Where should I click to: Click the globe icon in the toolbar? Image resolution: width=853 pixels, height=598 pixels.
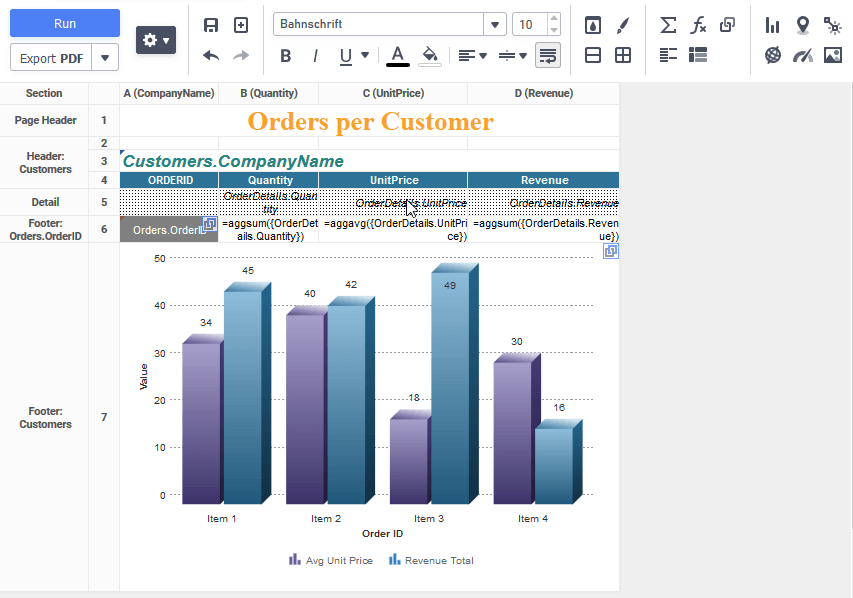[x=772, y=55]
